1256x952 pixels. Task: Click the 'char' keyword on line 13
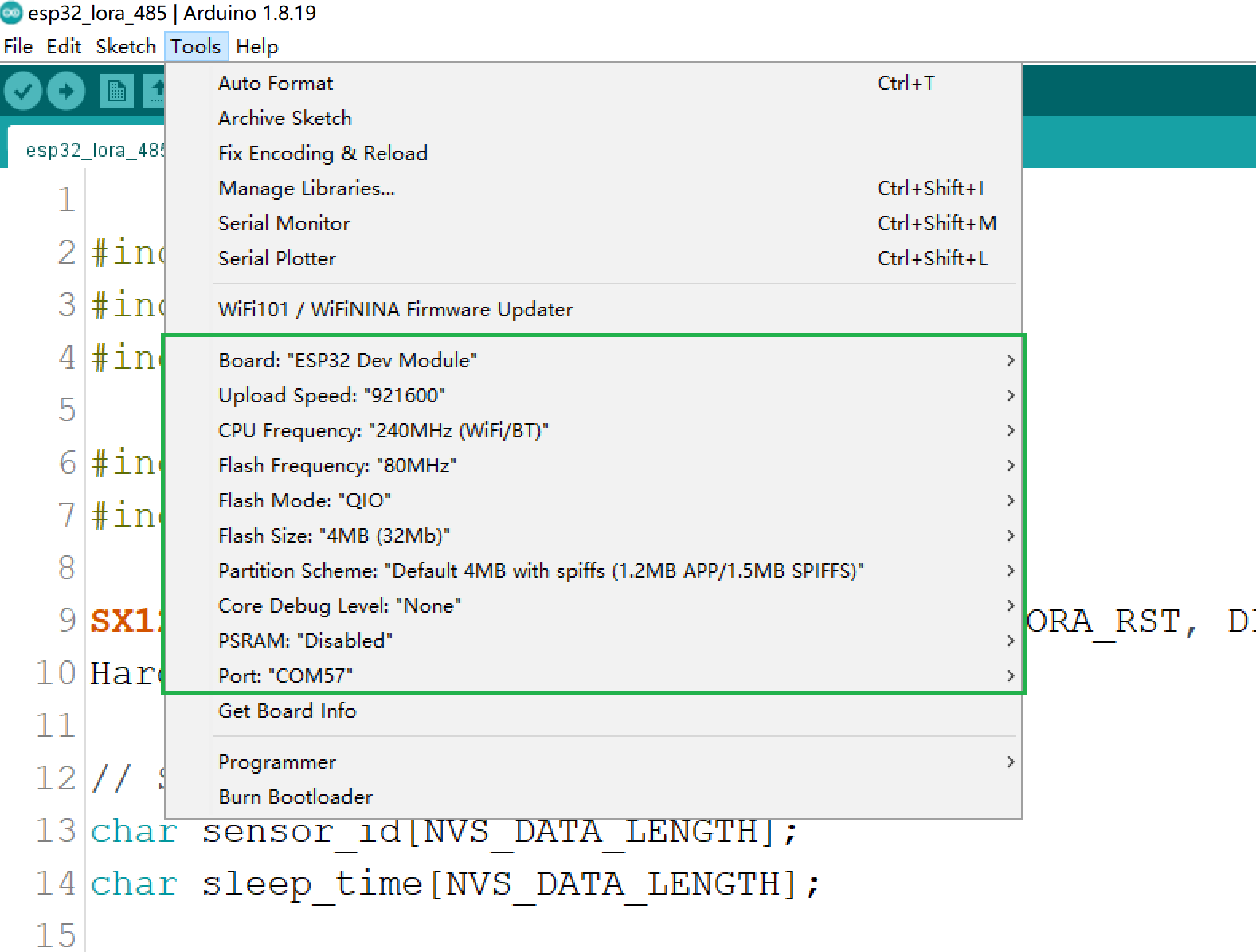tap(134, 832)
